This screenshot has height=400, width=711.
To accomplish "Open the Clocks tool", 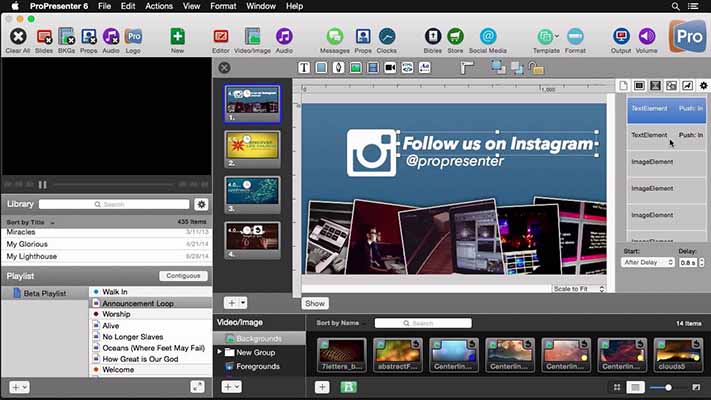I will tap(387, 37).
